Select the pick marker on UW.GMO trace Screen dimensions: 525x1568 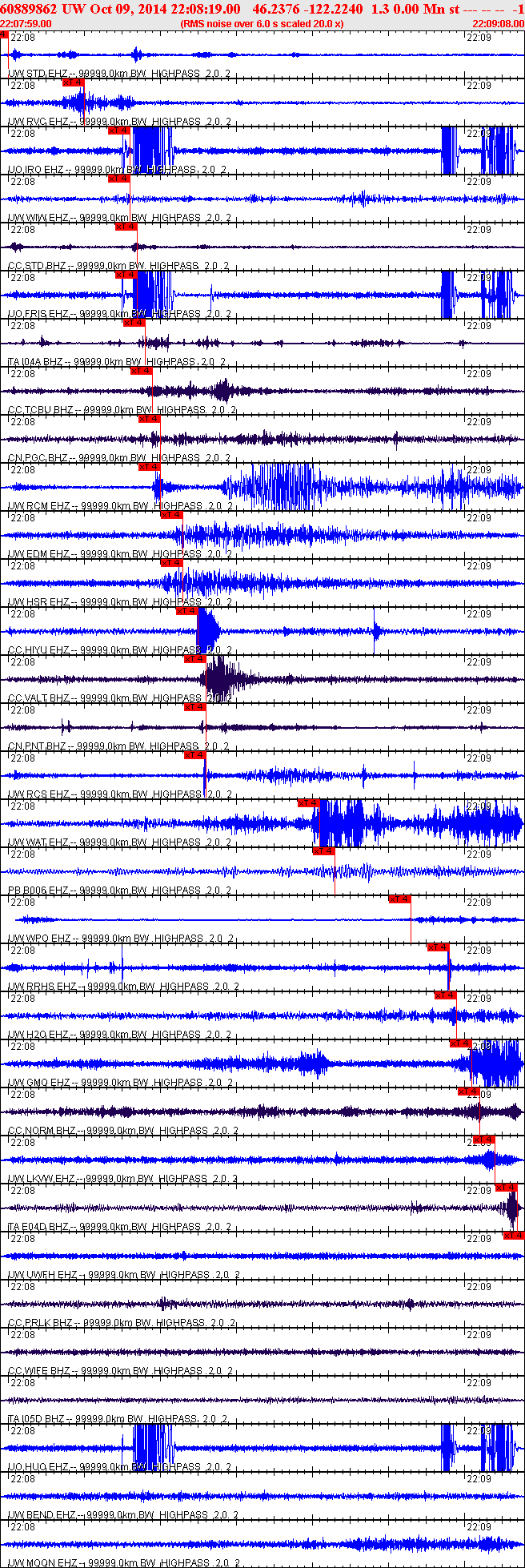click(x=460, y=1043)
